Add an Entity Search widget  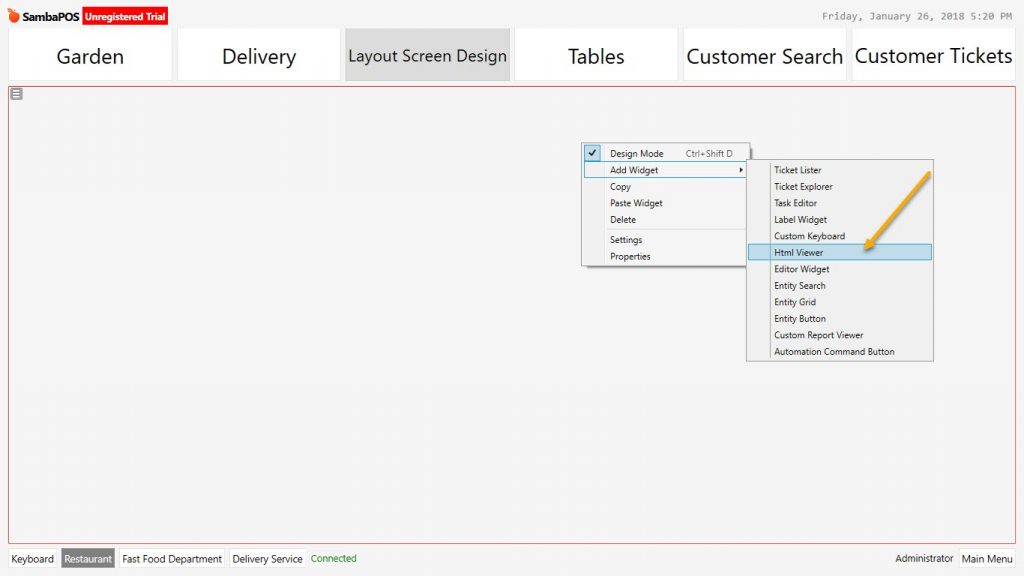pyautogui.click(x=840, y=285)
